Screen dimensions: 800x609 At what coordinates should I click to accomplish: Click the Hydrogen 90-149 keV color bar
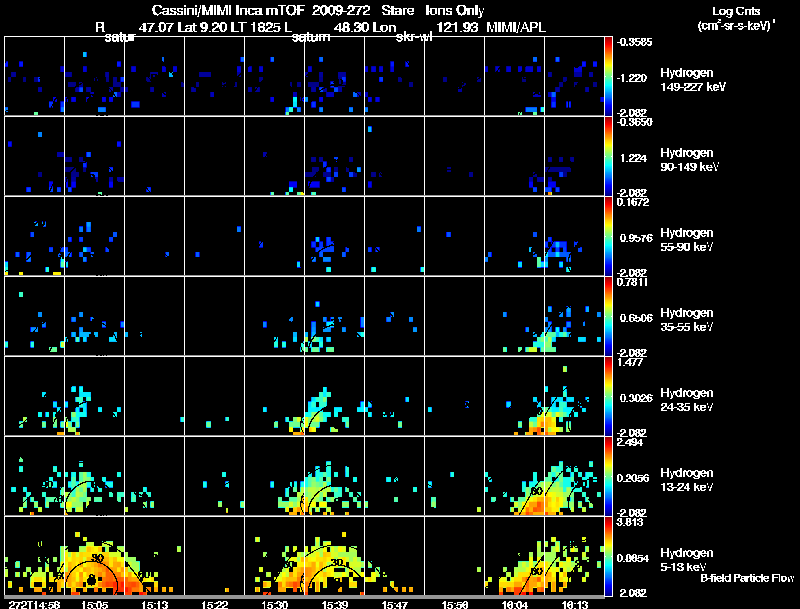coord(608,156)
